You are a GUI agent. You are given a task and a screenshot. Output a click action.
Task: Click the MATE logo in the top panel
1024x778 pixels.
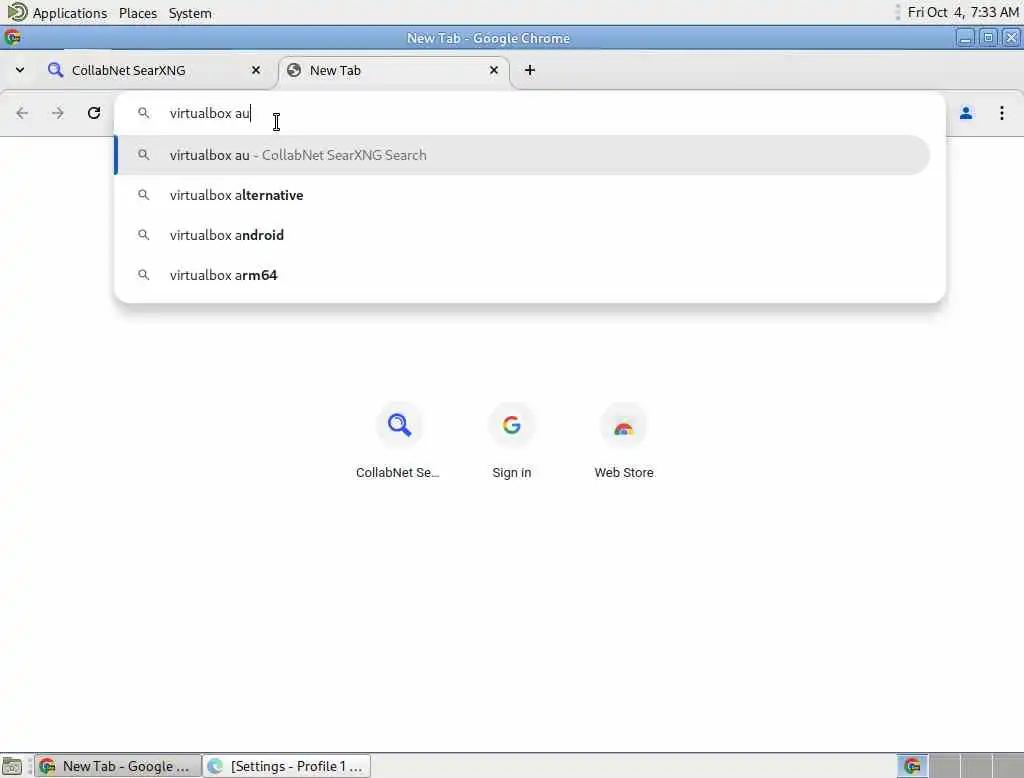17,12
